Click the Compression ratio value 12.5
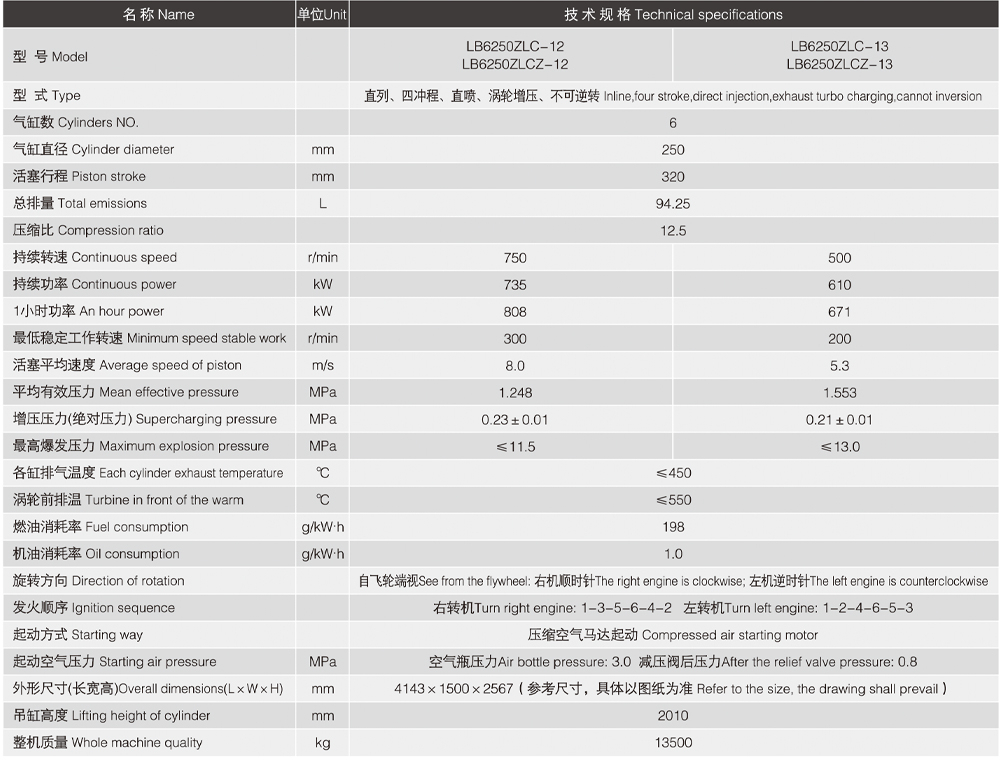 pyautogui.click(x=673, y=231)
